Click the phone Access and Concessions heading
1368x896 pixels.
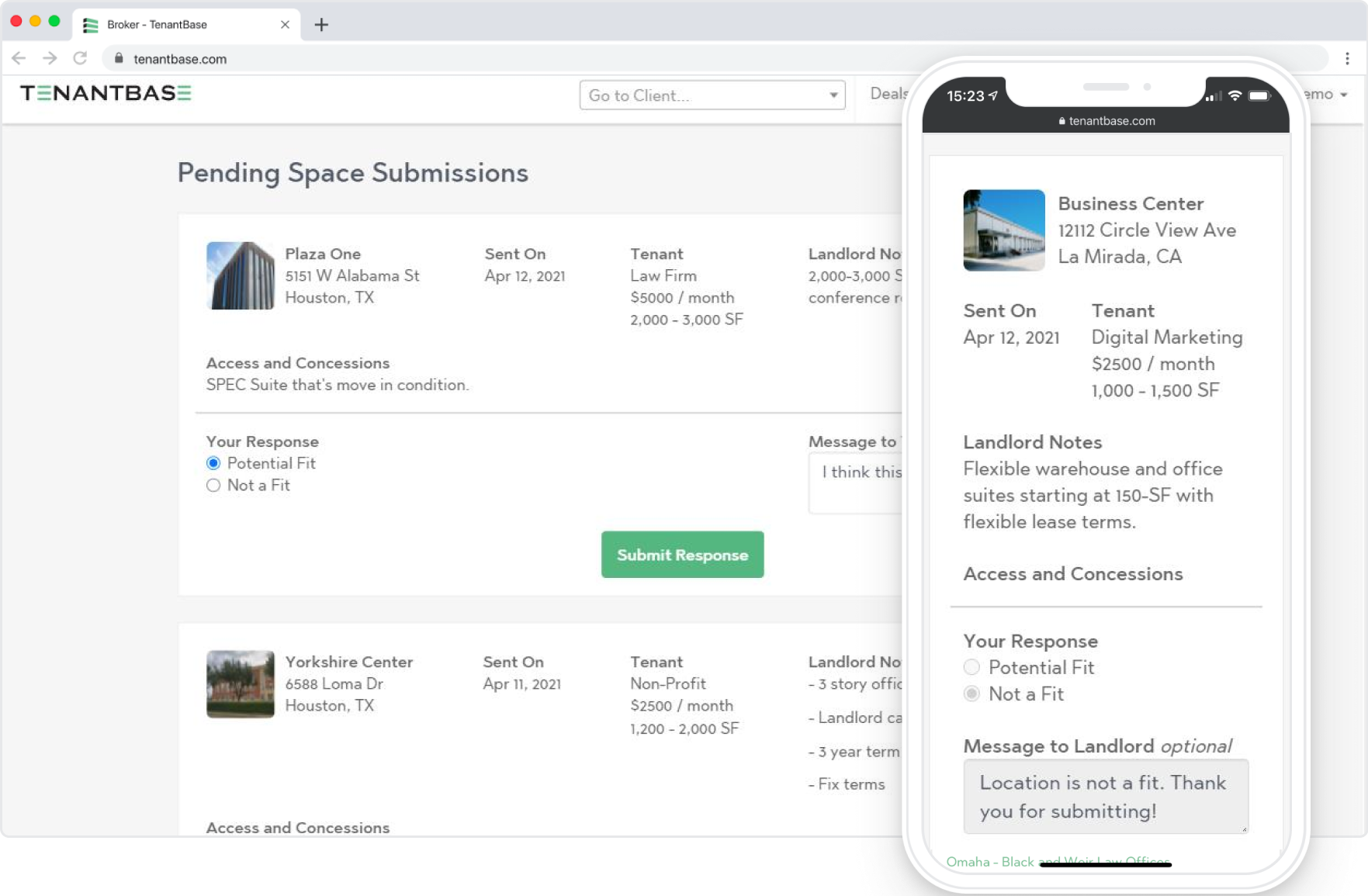(1073, 574)
